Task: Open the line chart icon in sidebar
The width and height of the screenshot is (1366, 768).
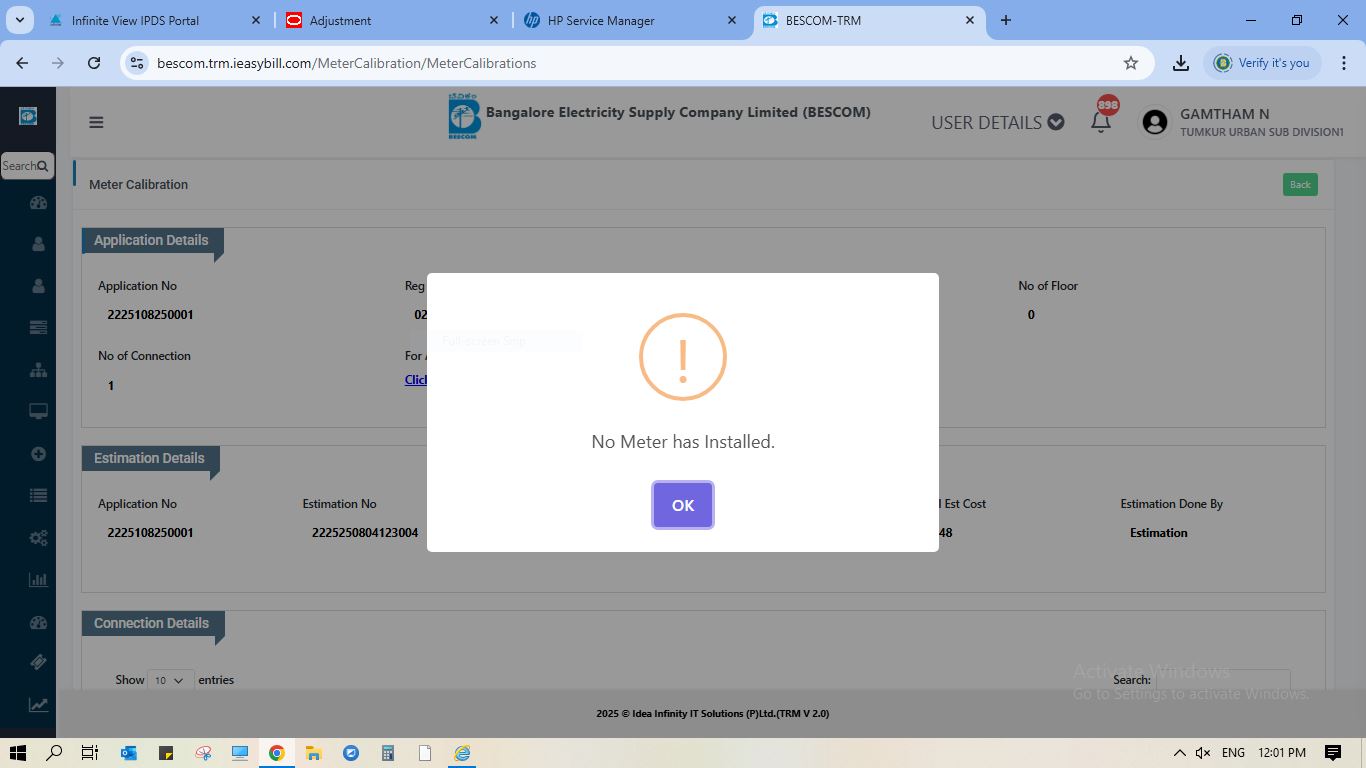Action: (38, 705)
